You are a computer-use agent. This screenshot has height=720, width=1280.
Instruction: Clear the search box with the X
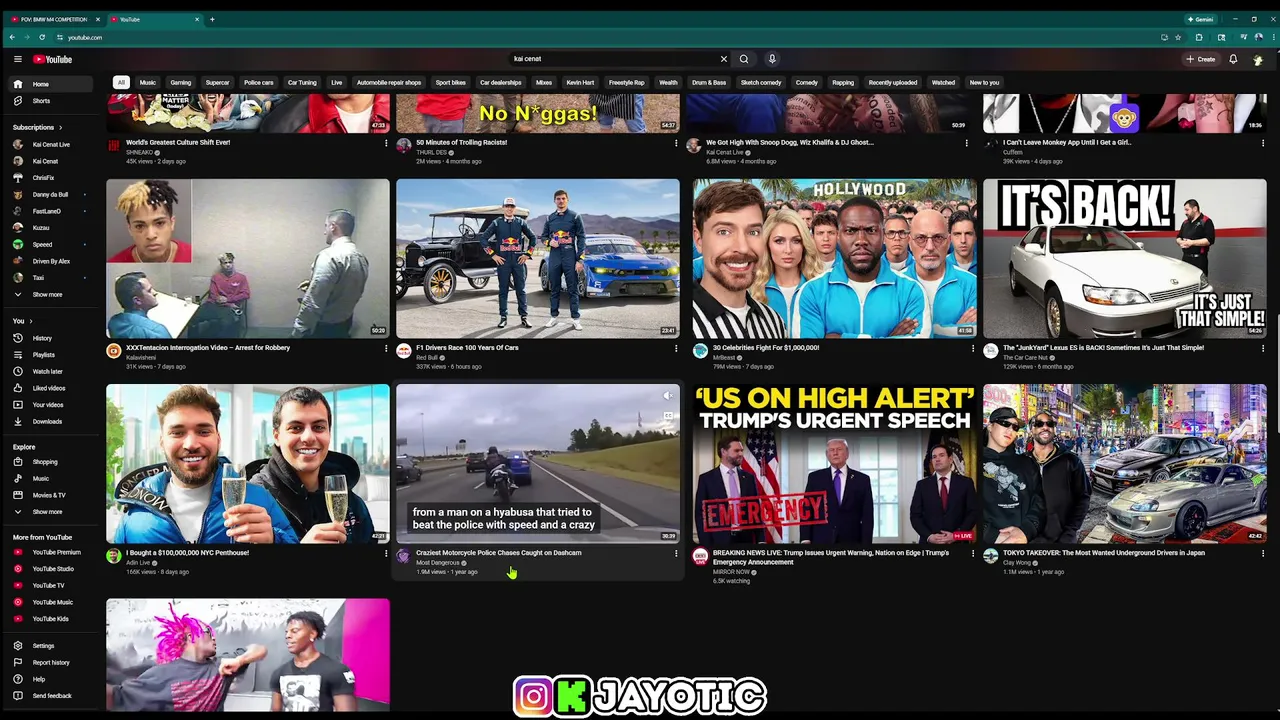(x=724, y=59)
